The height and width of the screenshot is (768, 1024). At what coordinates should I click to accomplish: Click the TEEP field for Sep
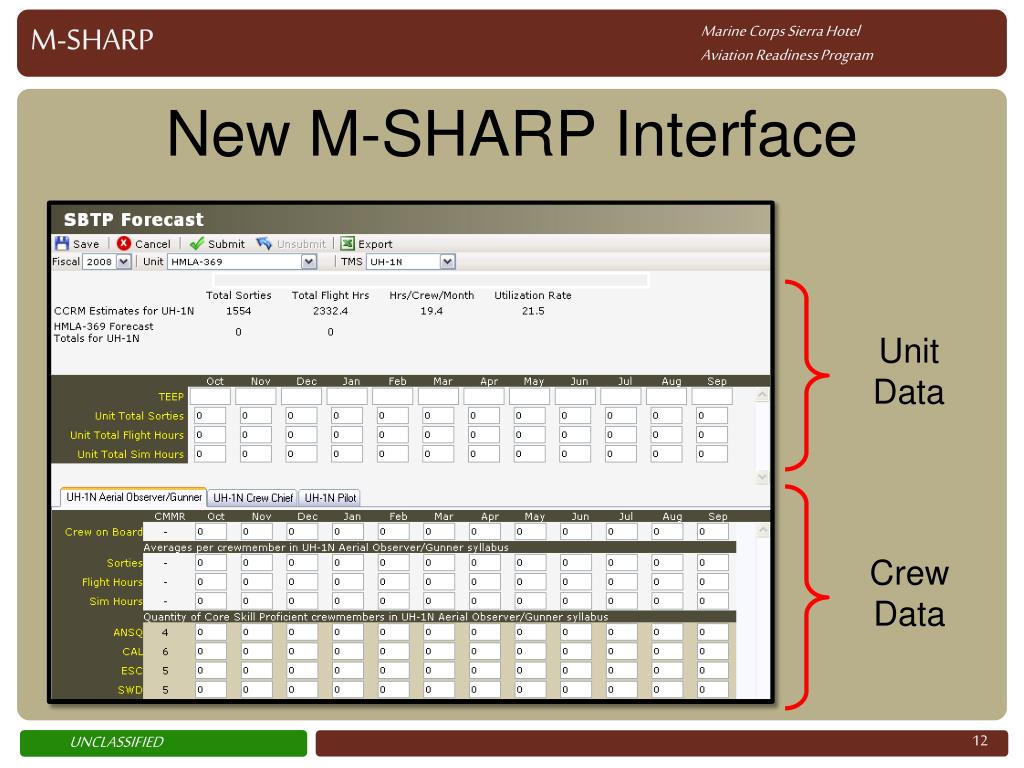712,396
